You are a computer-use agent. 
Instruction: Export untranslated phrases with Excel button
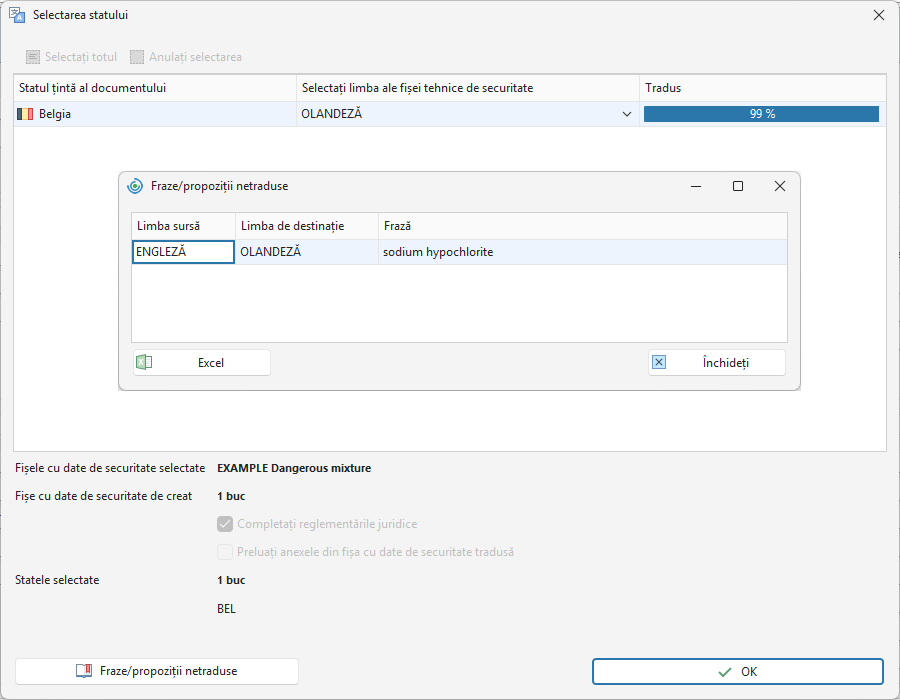[x=201, y=363]
